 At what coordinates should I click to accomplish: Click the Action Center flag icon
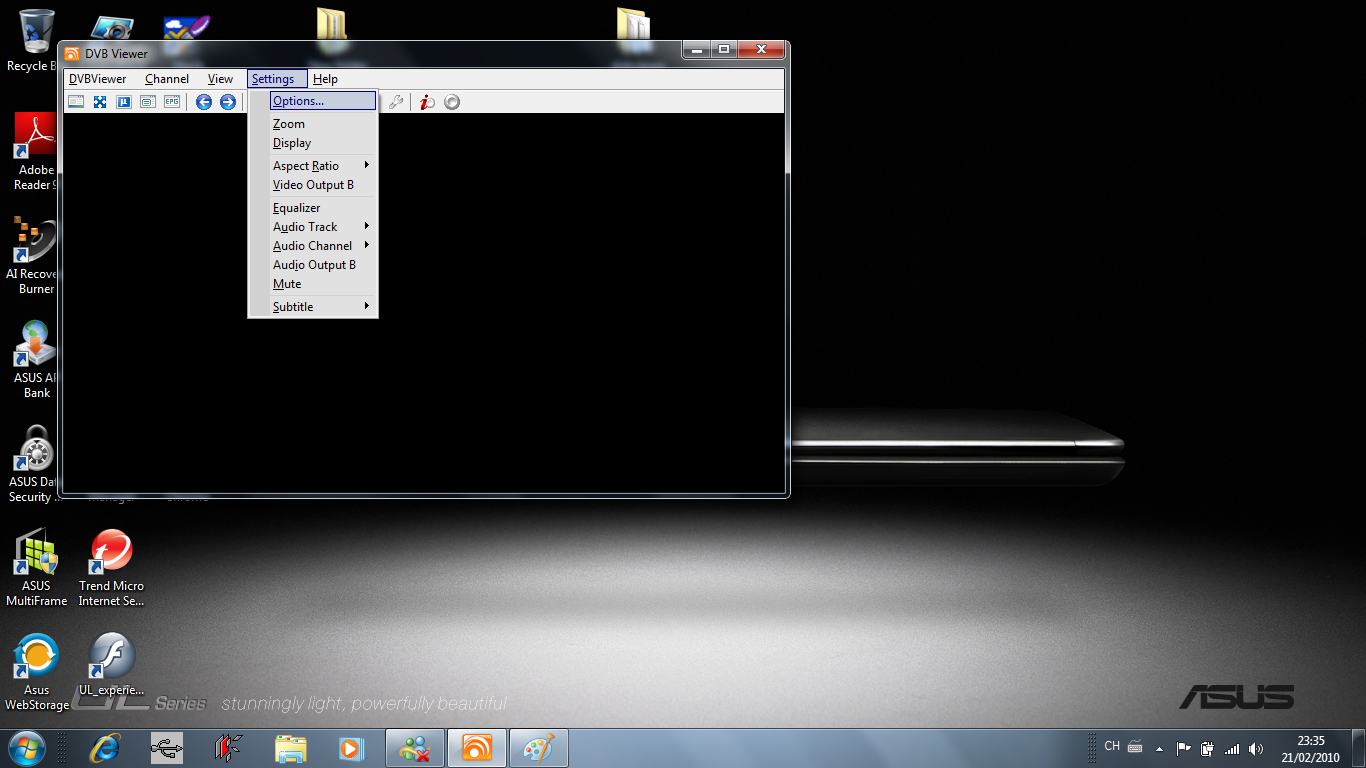[x=1183, y=748]
